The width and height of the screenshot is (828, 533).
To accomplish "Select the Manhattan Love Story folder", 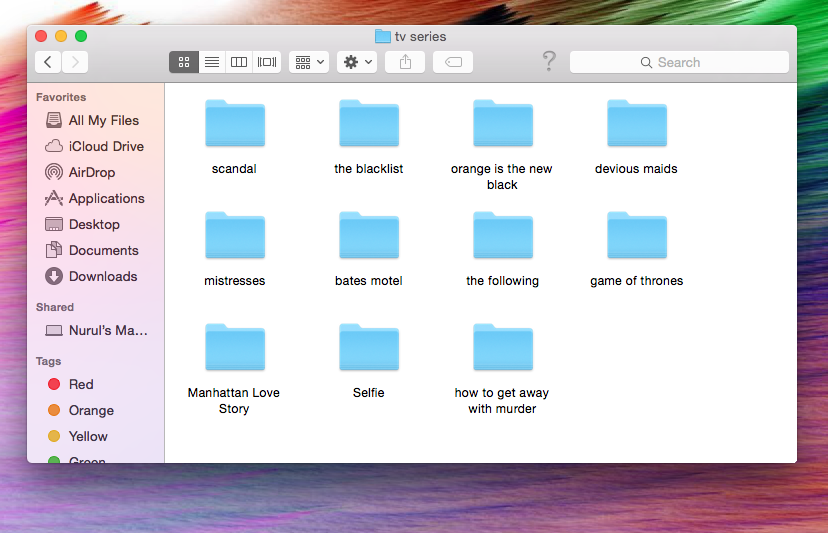I will click(x=235, y=347).
